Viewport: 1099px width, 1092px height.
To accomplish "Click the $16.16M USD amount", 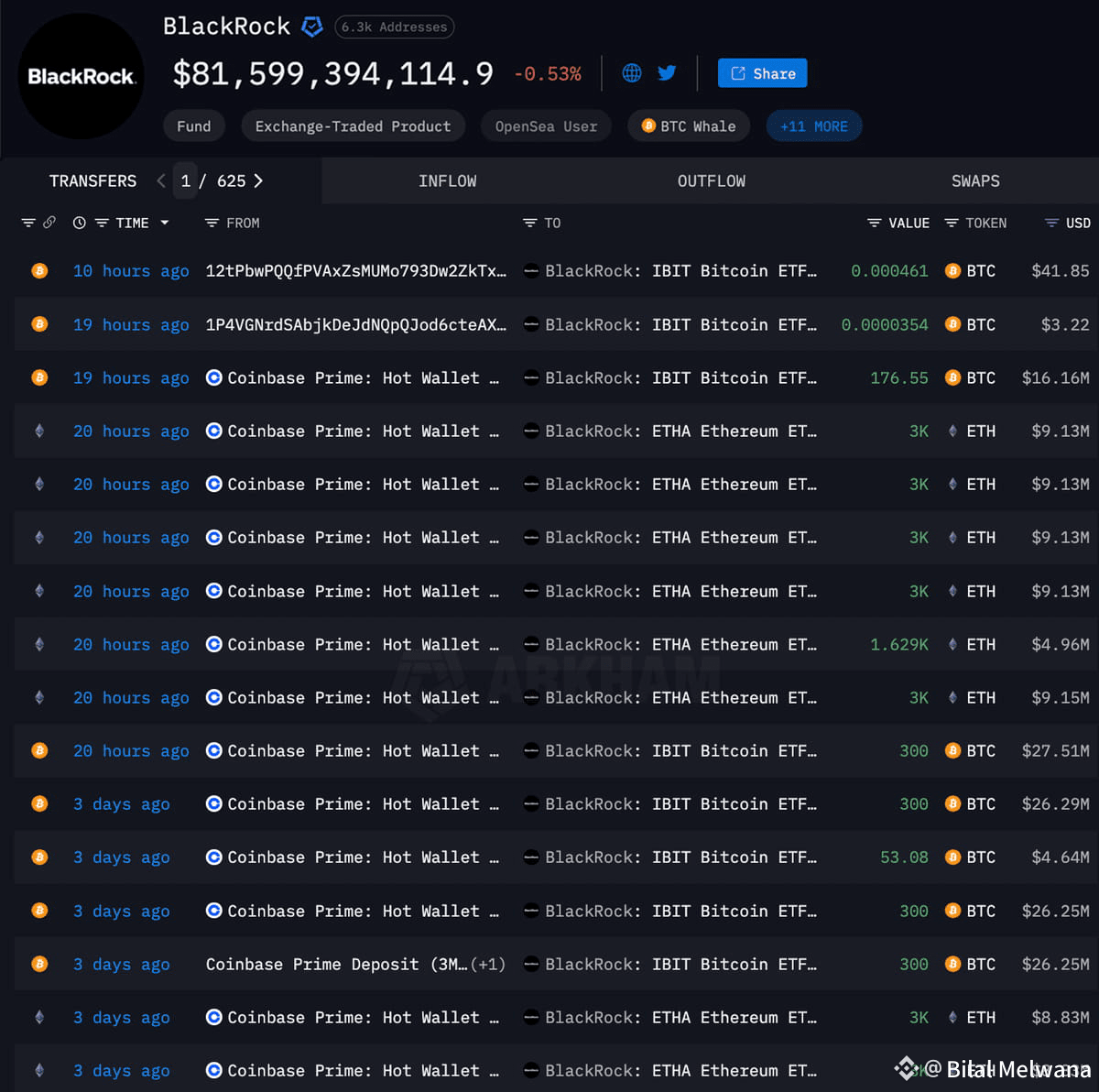I will [x=1055, y=377].
